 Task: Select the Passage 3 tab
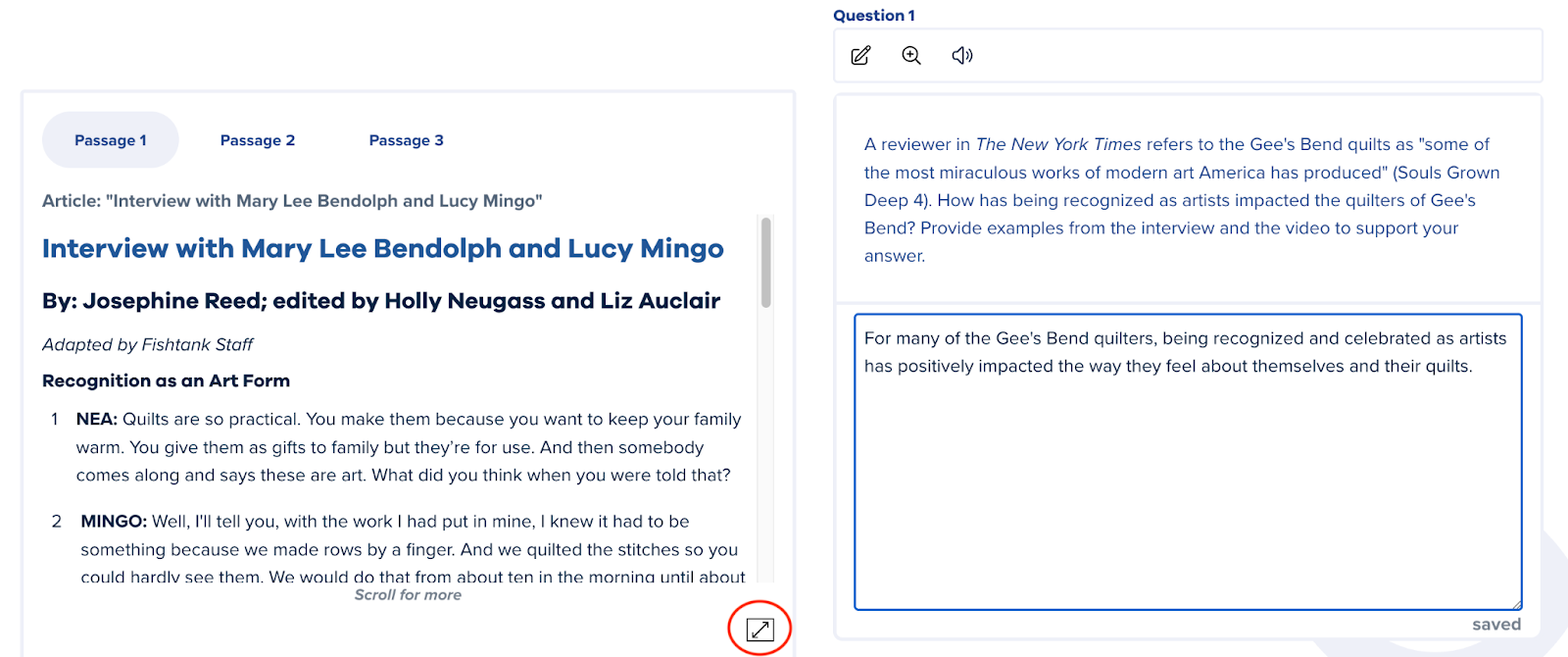point(406,140)
